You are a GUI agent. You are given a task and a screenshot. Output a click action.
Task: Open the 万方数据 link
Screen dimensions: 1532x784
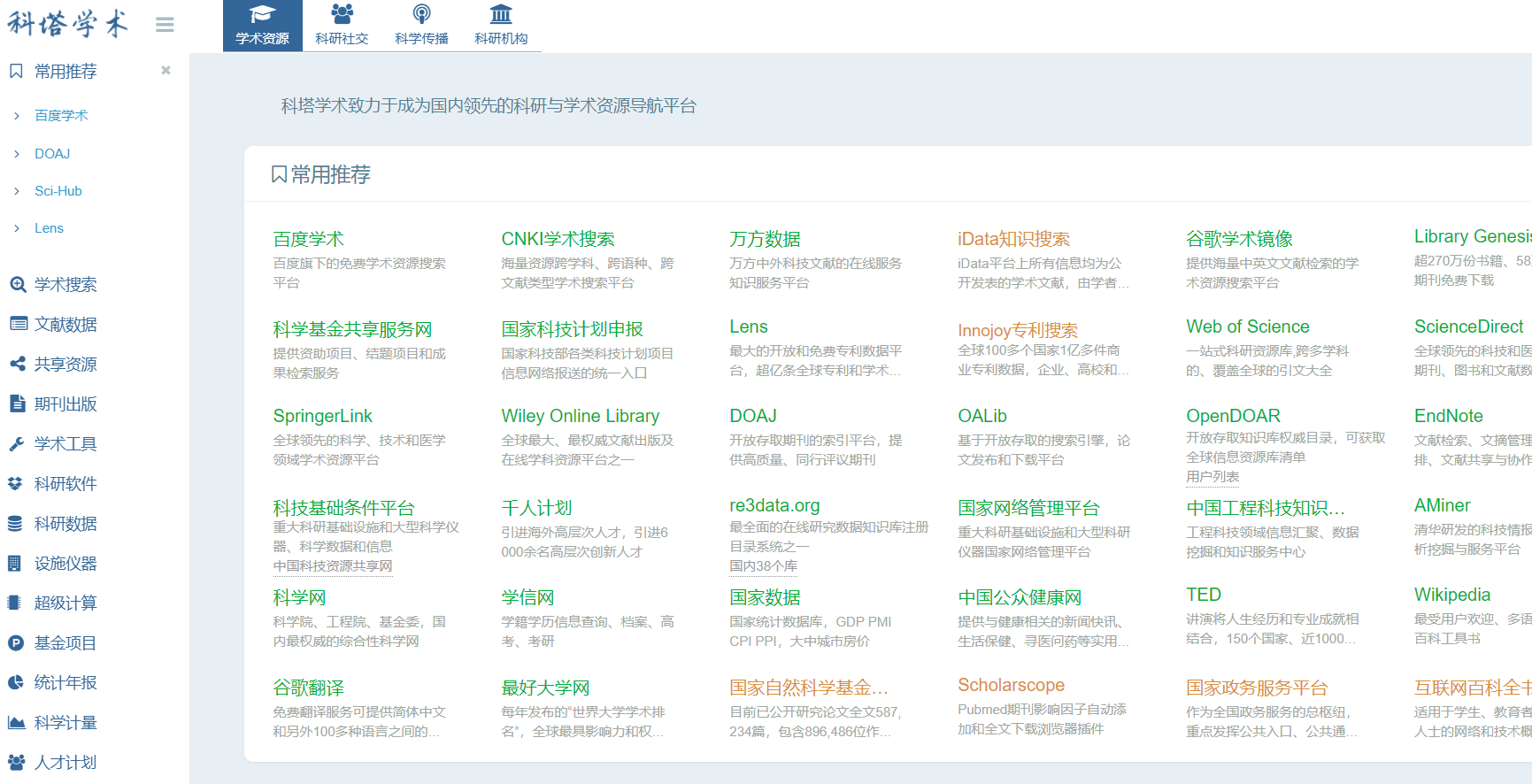765,239
